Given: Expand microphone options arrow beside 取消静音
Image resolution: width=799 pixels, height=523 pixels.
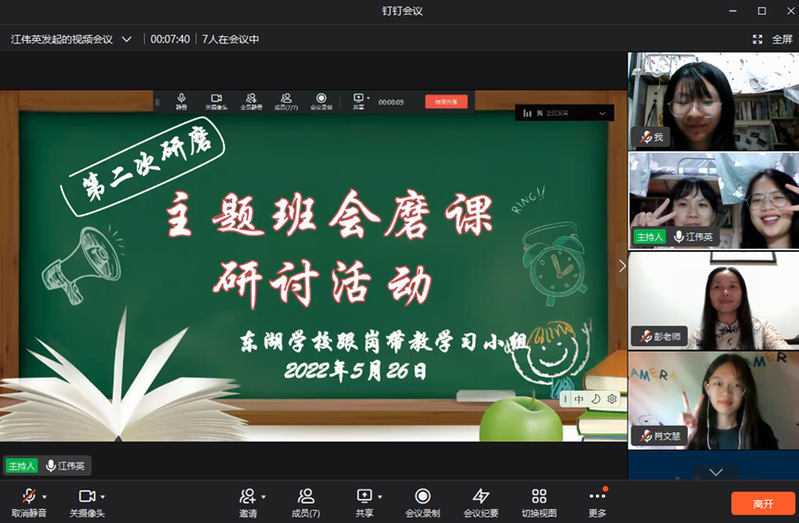Looking at the screenshot, I should point(44,497).
